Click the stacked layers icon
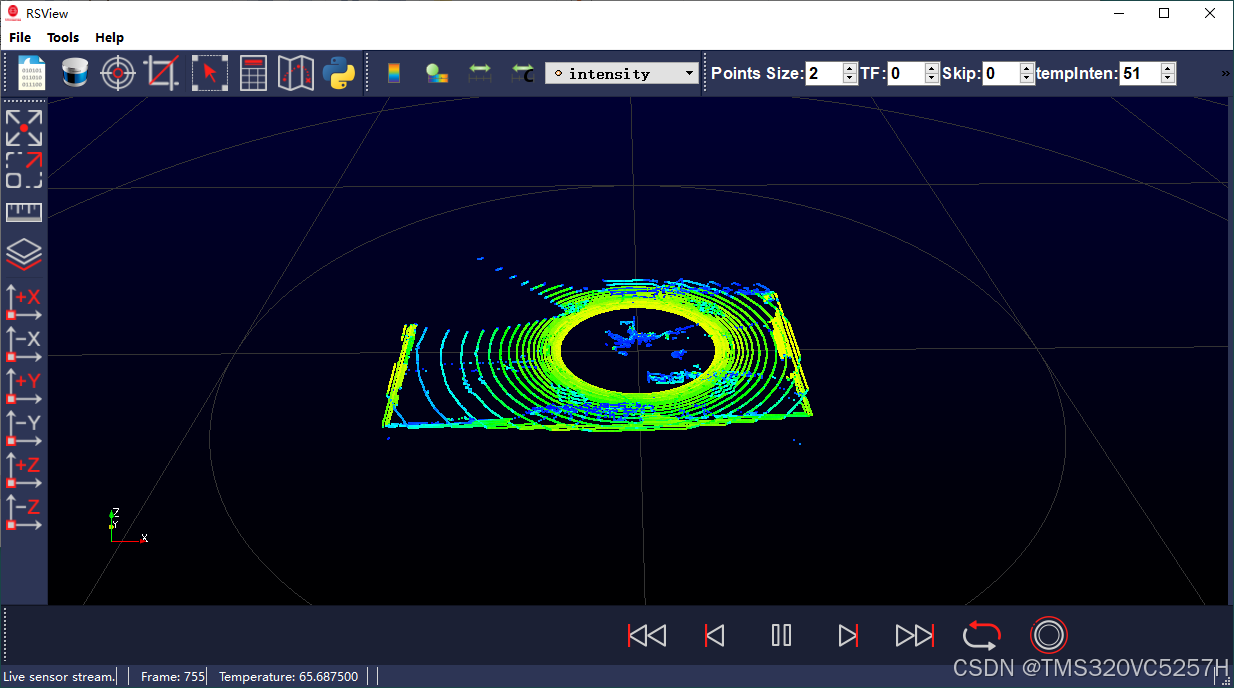Screen dimensions: 1234x688 tap(24, 254)
